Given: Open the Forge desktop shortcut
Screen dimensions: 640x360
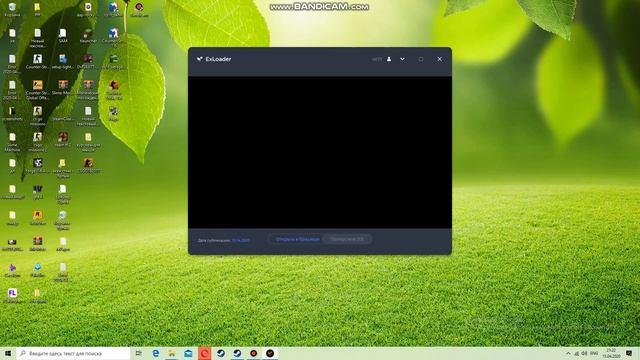Looking at the screenshot, I should [x=38, y=166].
